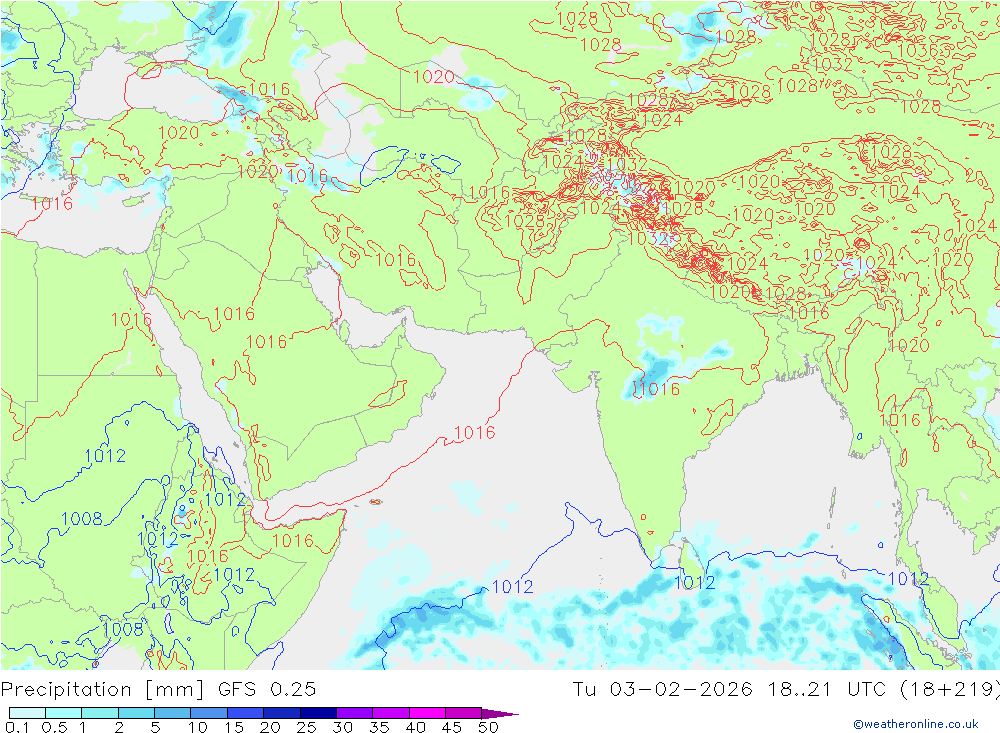Pick the legend swatch between 5 and 10

(x=173, y=713)
